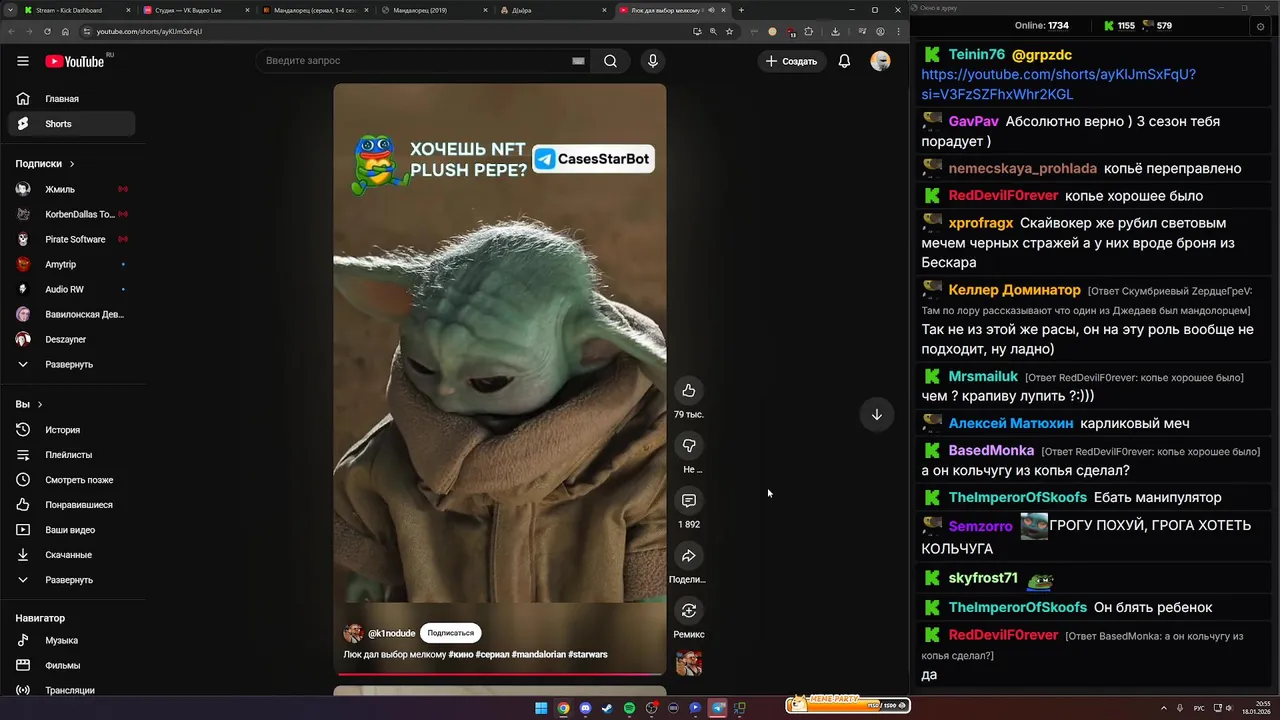Expand the Подписки section chevron
Image resolution: width=1280 pixels, height=720 pixels.
(x=72, y=164)
